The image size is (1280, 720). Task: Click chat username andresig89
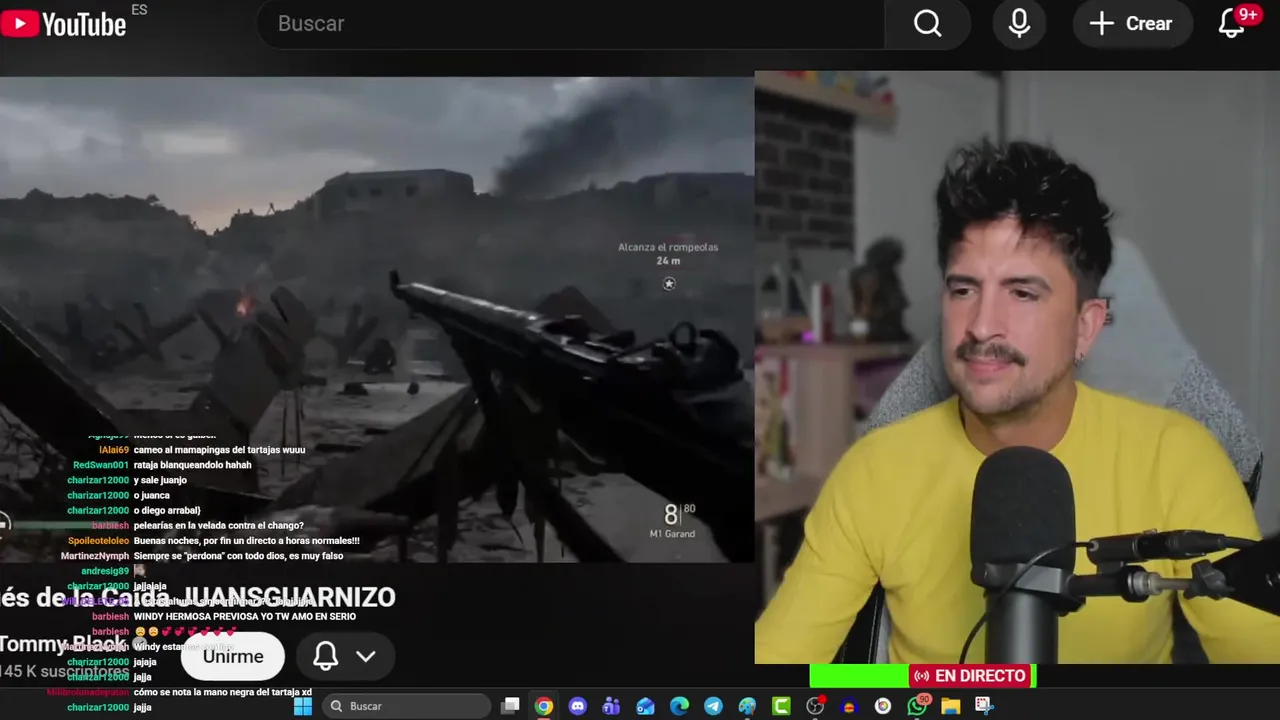pyautogui.click(x=105, y=571)
